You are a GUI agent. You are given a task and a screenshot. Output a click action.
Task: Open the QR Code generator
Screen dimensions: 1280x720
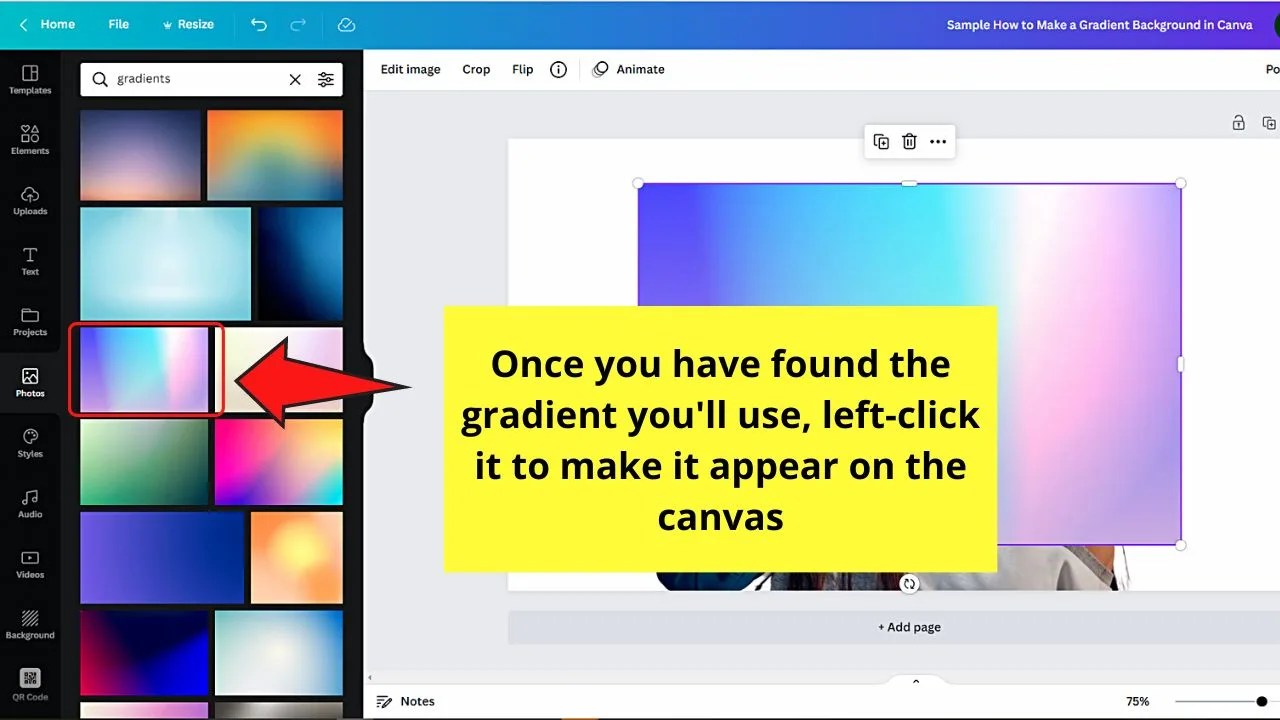pyautogui.click(x=30, y=686)
